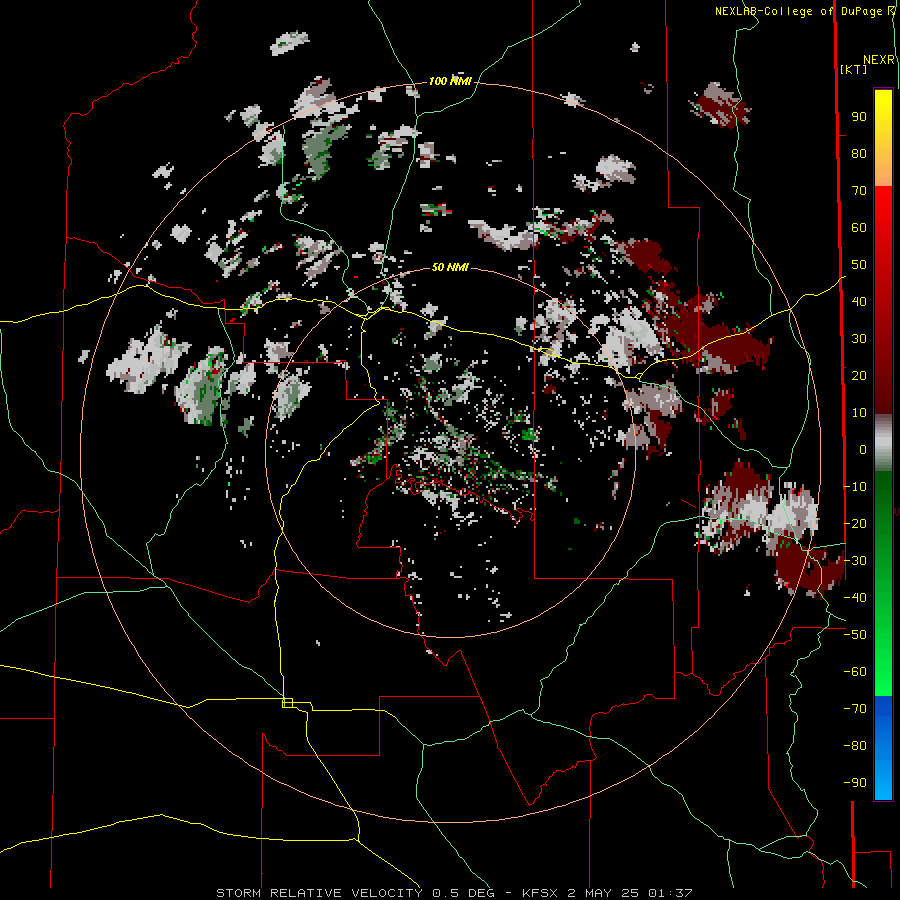Select the 30 knots scale label

click(x=859, y=339)
